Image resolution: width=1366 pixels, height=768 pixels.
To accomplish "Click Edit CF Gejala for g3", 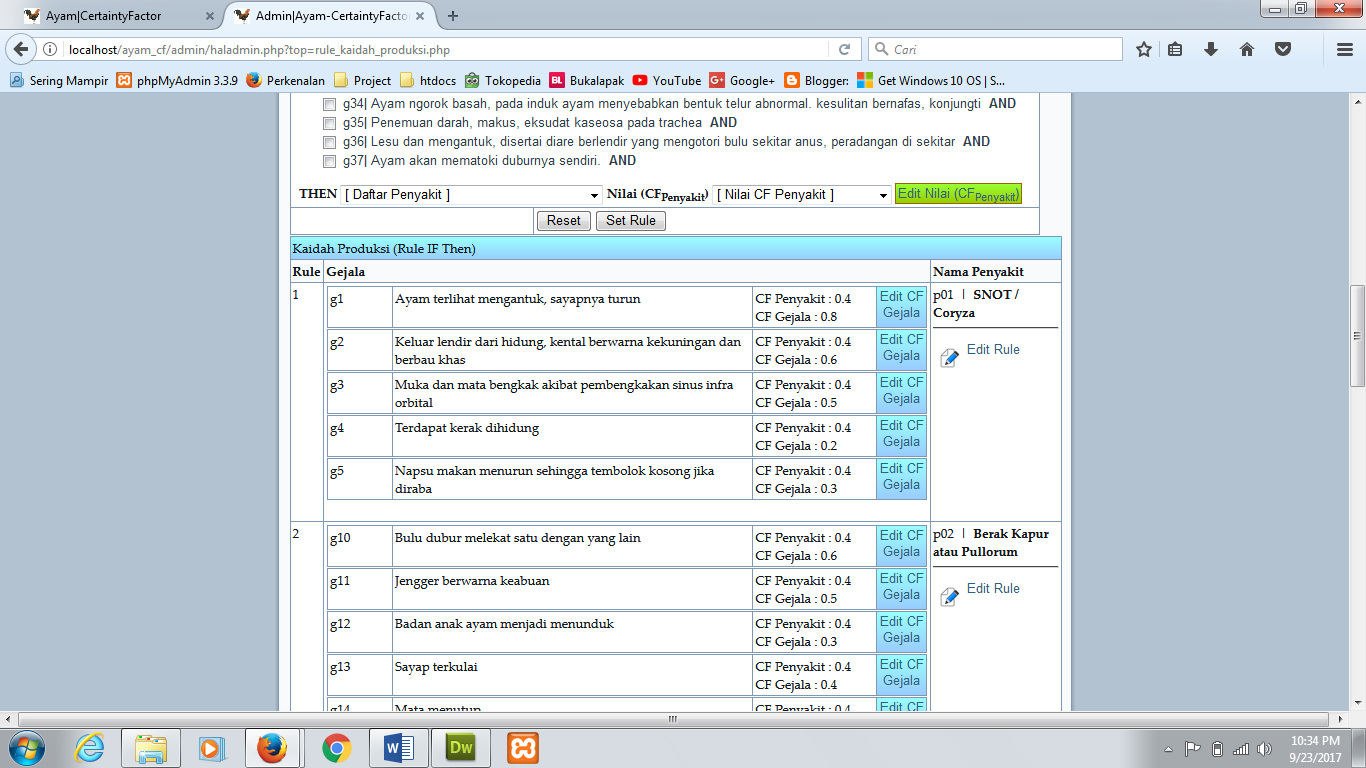I will click(x=901, y=391).
